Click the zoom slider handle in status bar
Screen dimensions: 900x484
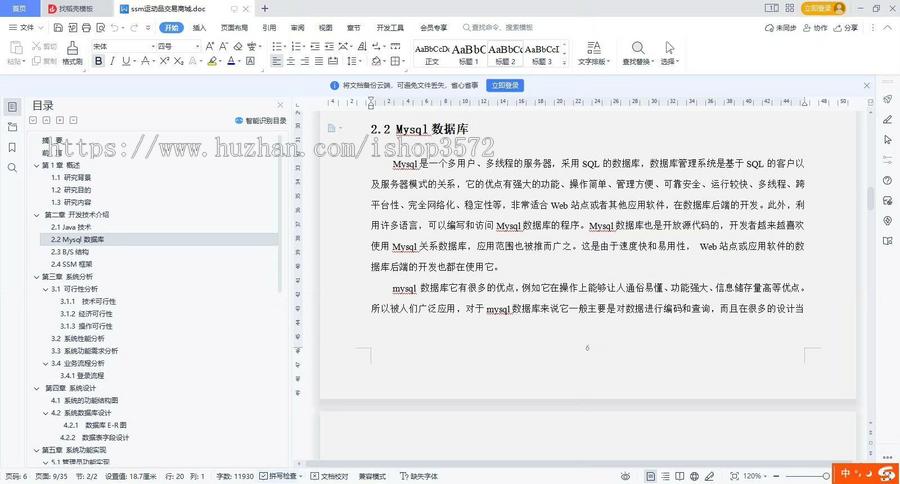pyautogui.click(x=825, y=476)
